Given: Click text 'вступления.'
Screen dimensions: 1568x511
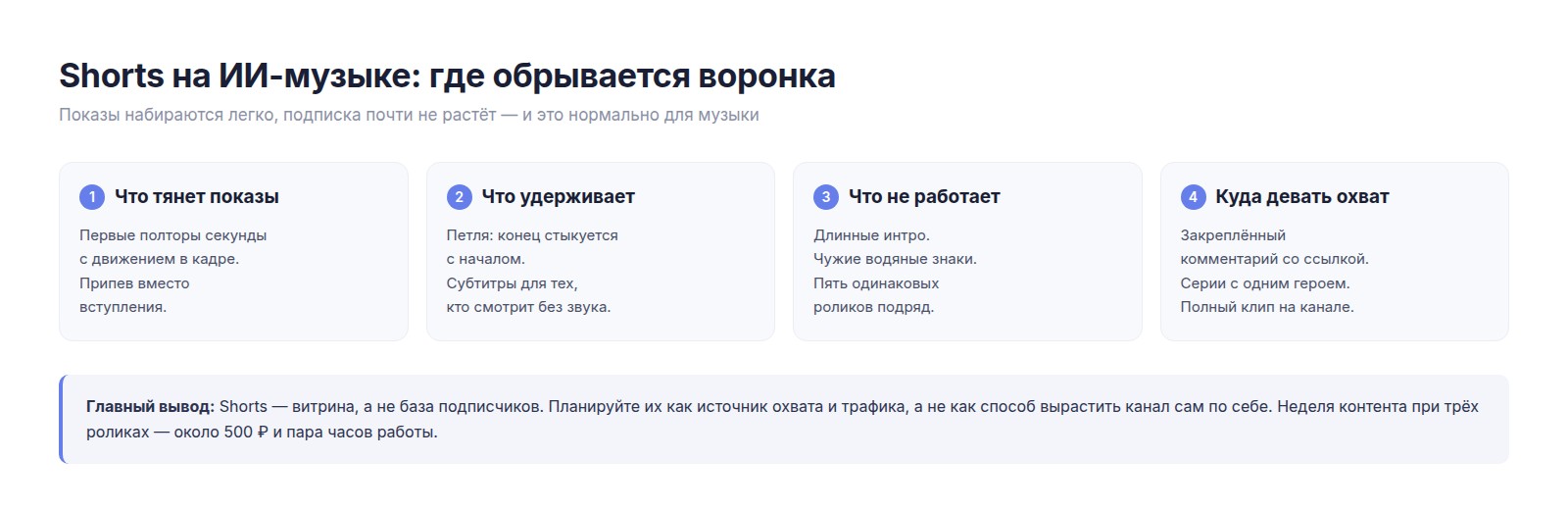Looking at the screenshot, I should [123, 307].
